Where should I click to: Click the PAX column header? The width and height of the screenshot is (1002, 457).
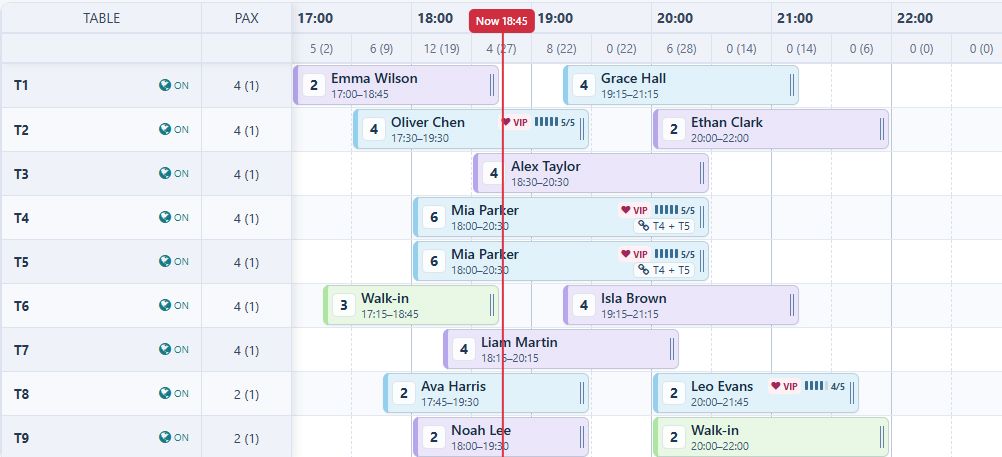pyautogui.click(x=247, y=18)
